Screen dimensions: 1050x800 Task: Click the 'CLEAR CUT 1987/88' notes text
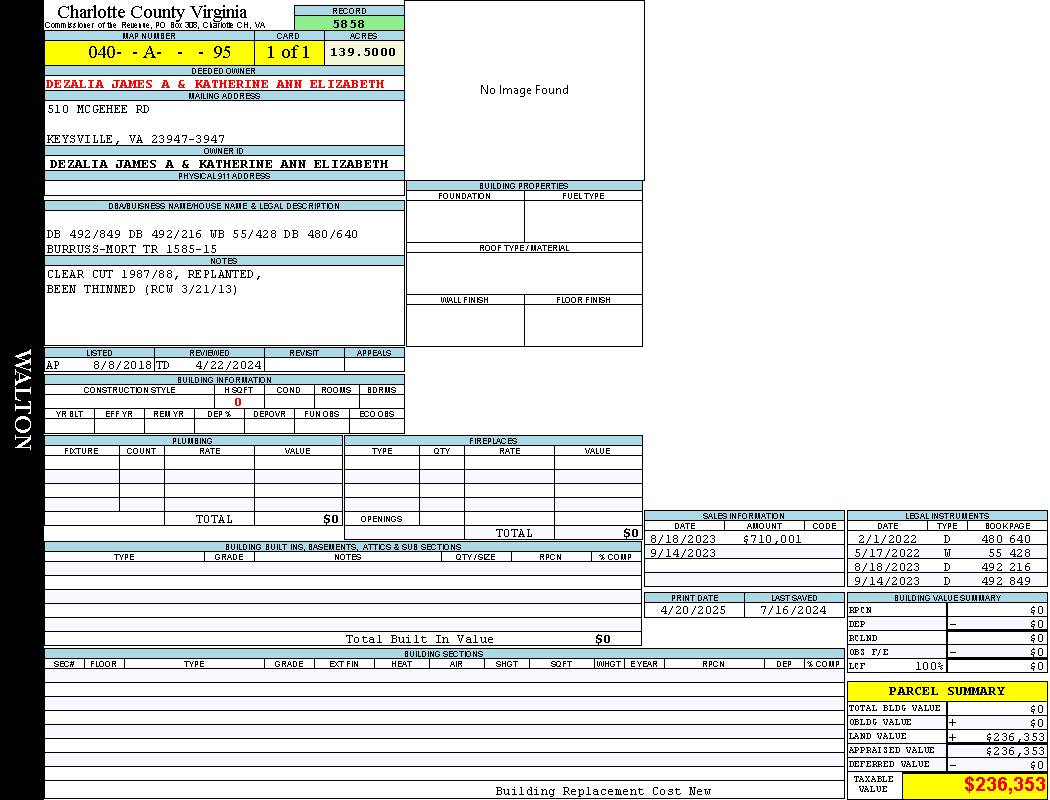pos(154,274)
